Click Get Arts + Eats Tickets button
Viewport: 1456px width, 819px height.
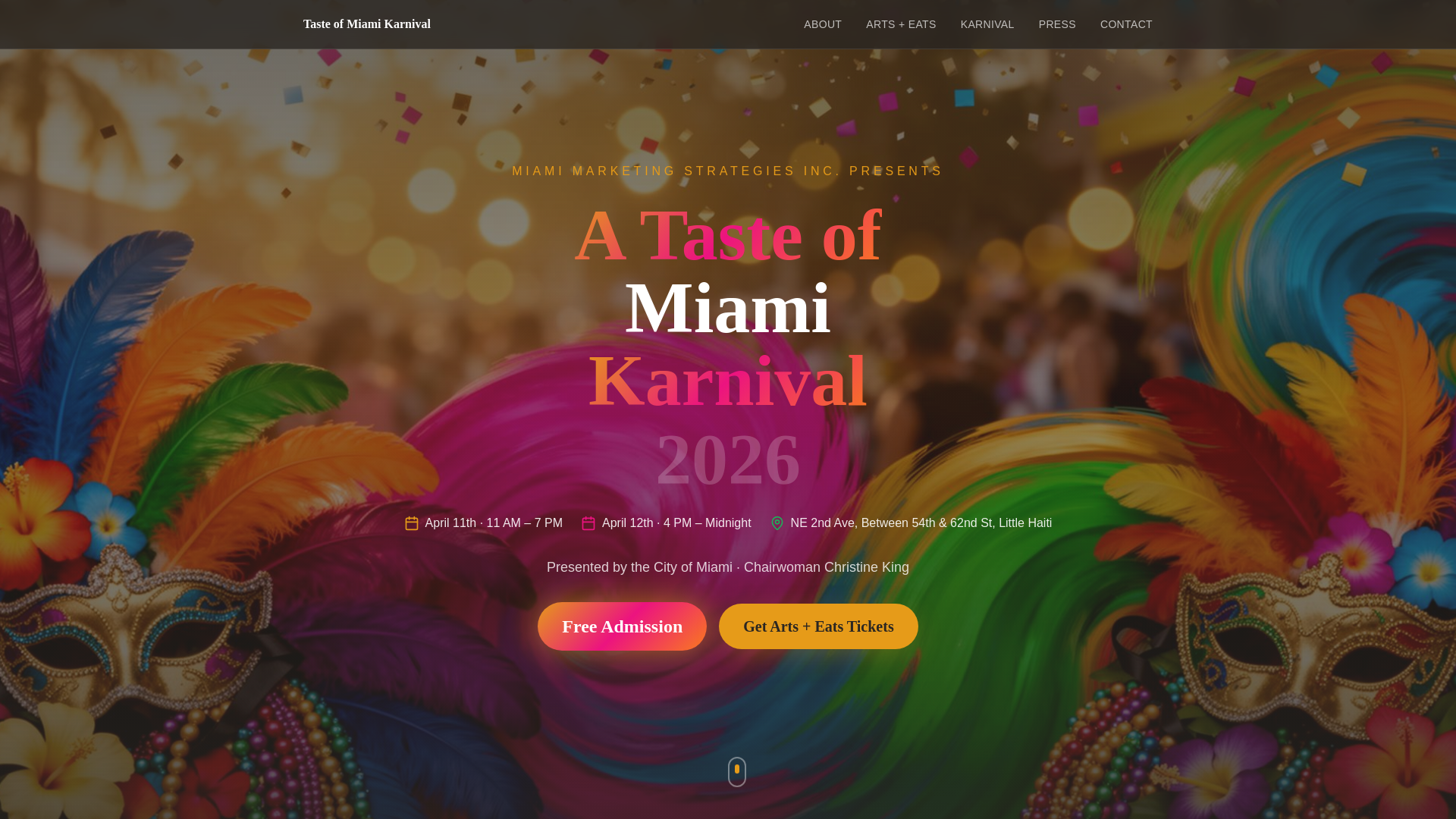point(818,626)
